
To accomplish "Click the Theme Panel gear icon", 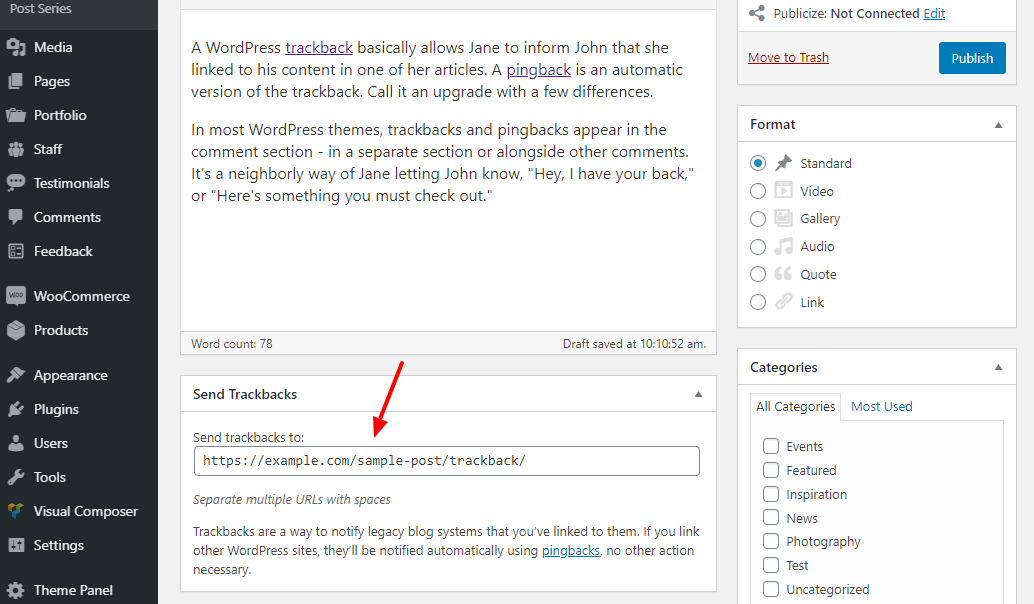I will (x=16, y=590).
